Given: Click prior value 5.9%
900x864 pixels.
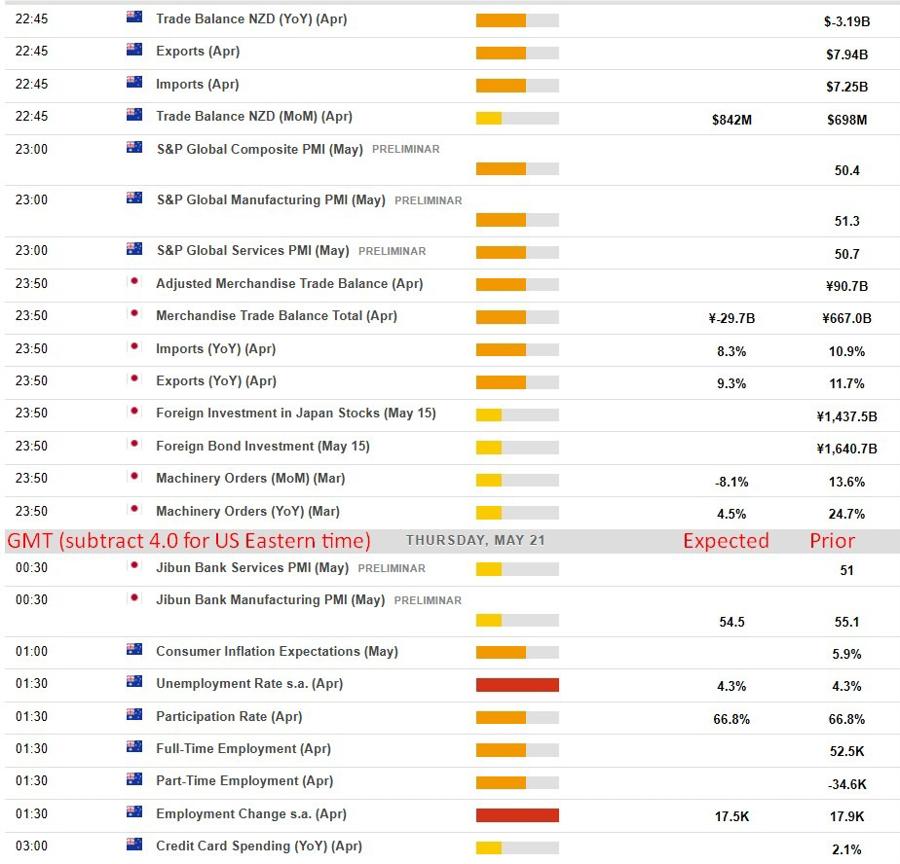Looking at the screenshot, I should click(x=847, y=654).
